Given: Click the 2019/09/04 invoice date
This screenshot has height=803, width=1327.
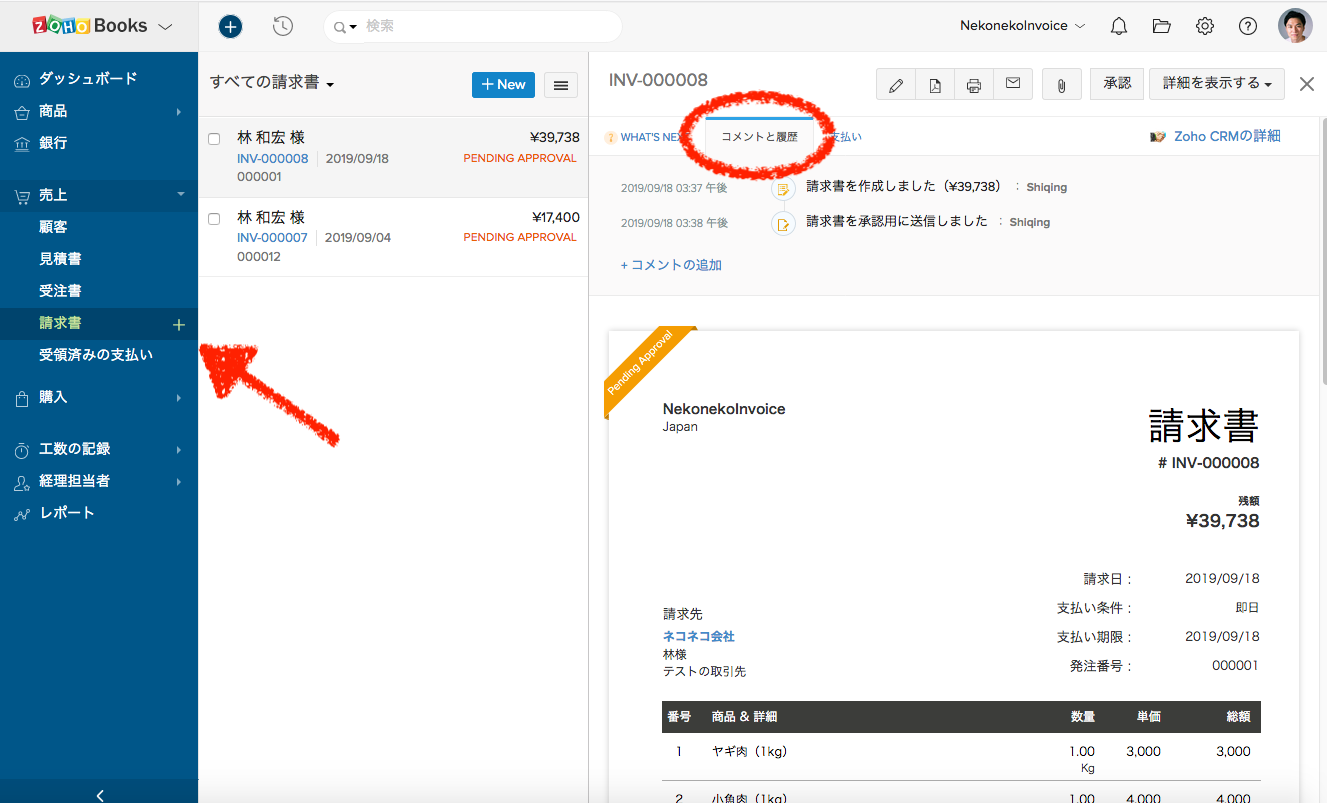Looking at the screenshot, I should point(358,238).
